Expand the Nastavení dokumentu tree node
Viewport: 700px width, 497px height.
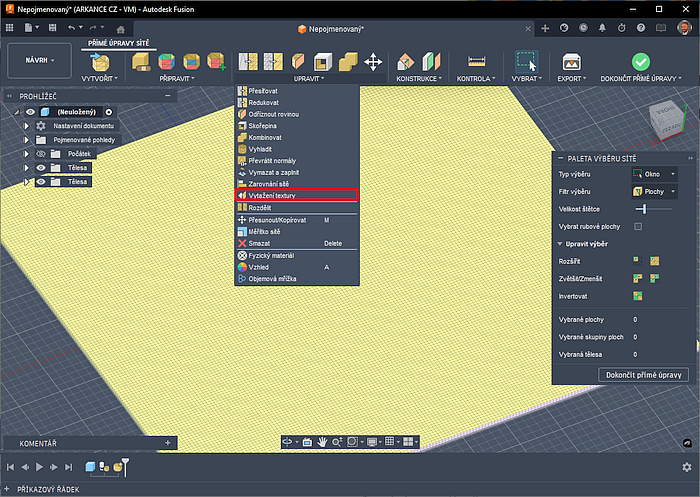click(x=27, y=126)
